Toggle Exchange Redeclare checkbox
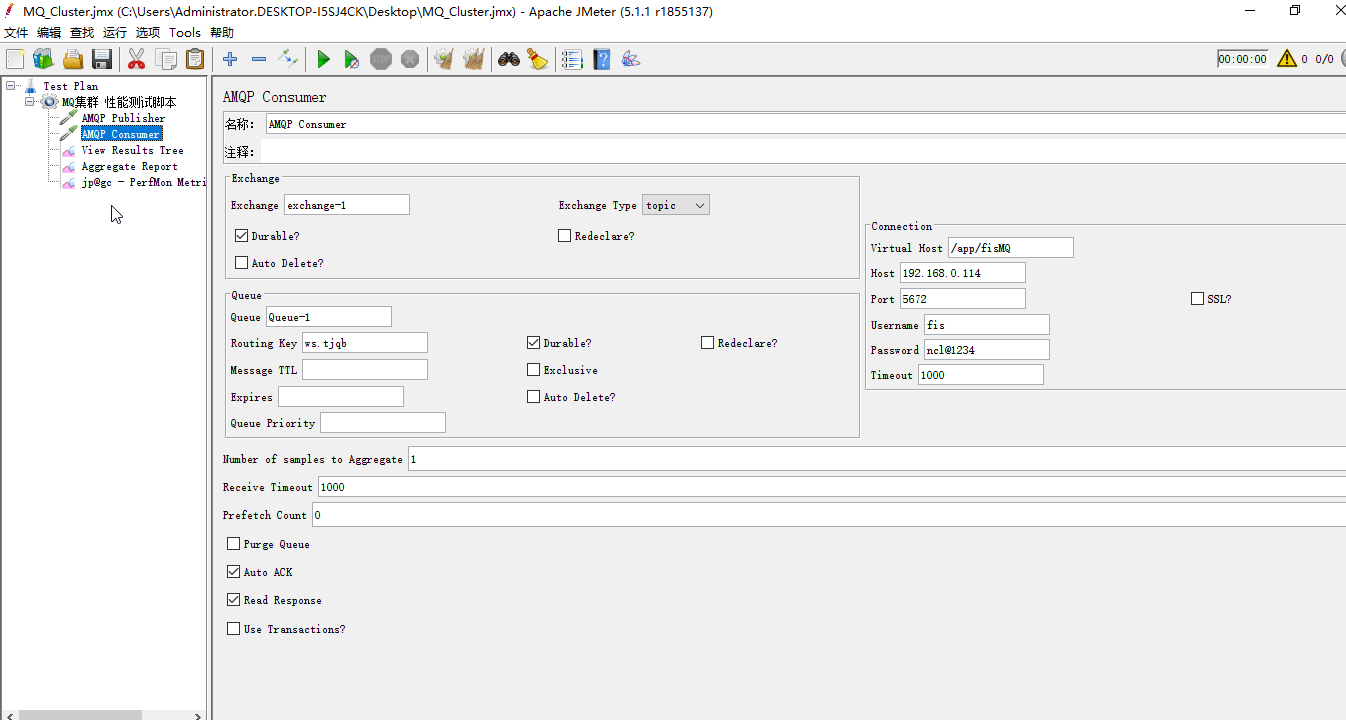Viewport: 1346px width, 720px height. tap(564, 236)
